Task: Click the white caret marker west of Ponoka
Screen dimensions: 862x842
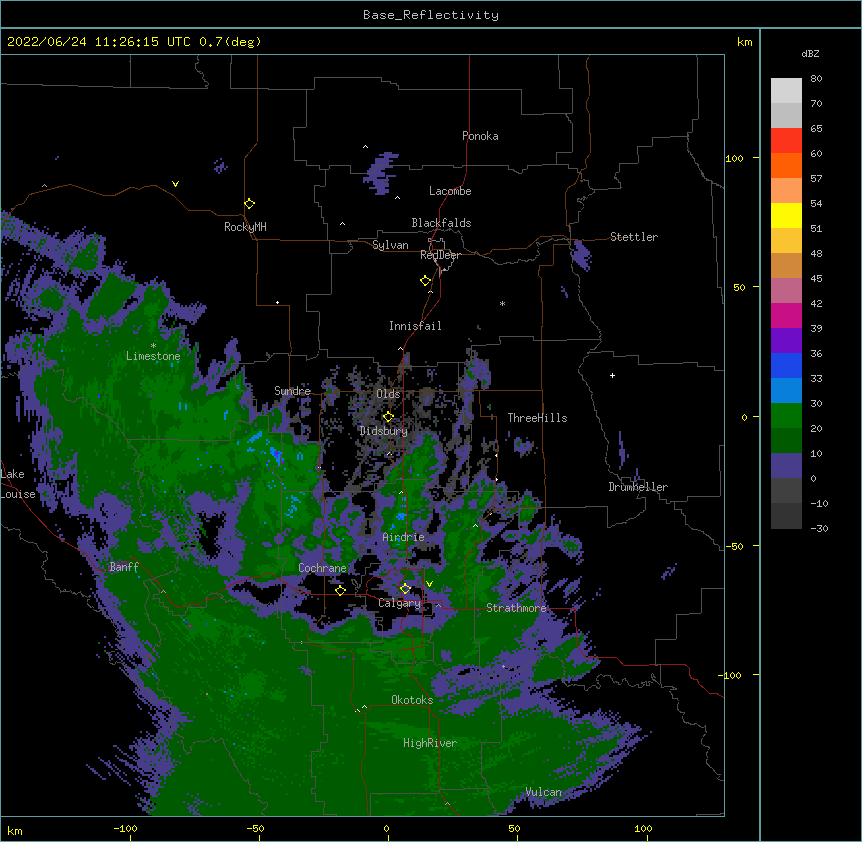Action: (366, 147)
